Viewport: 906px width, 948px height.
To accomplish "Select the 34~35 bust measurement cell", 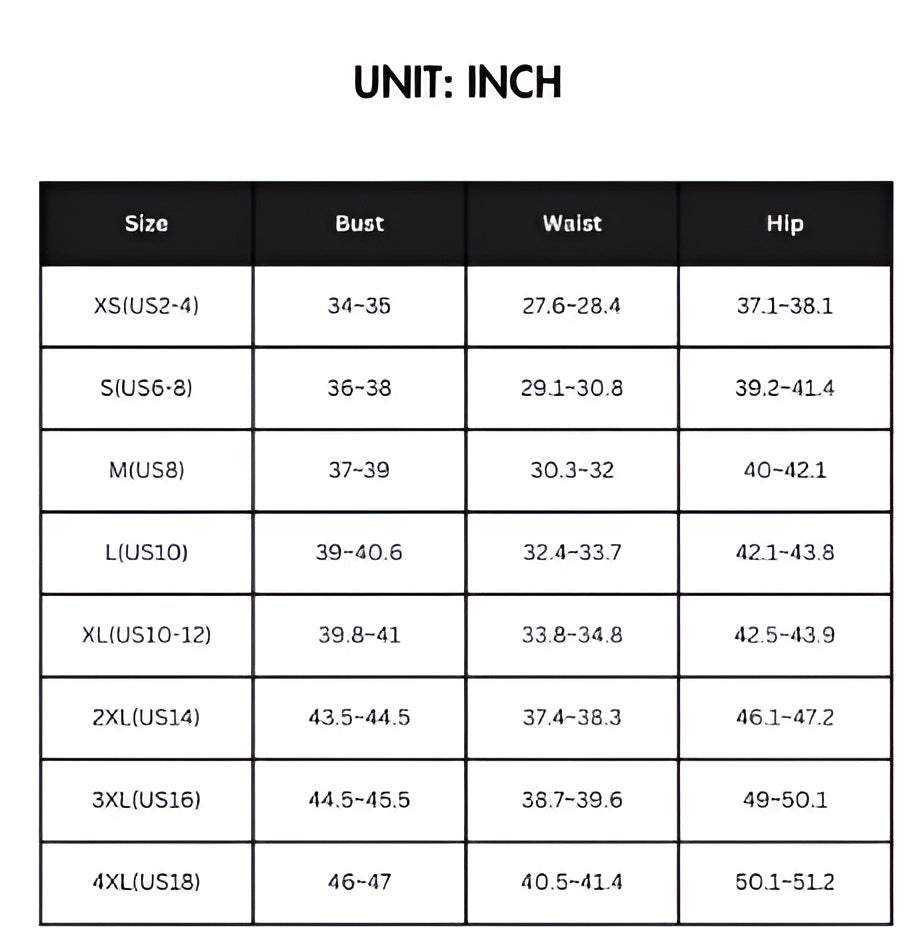I will (x=359, y=306).
